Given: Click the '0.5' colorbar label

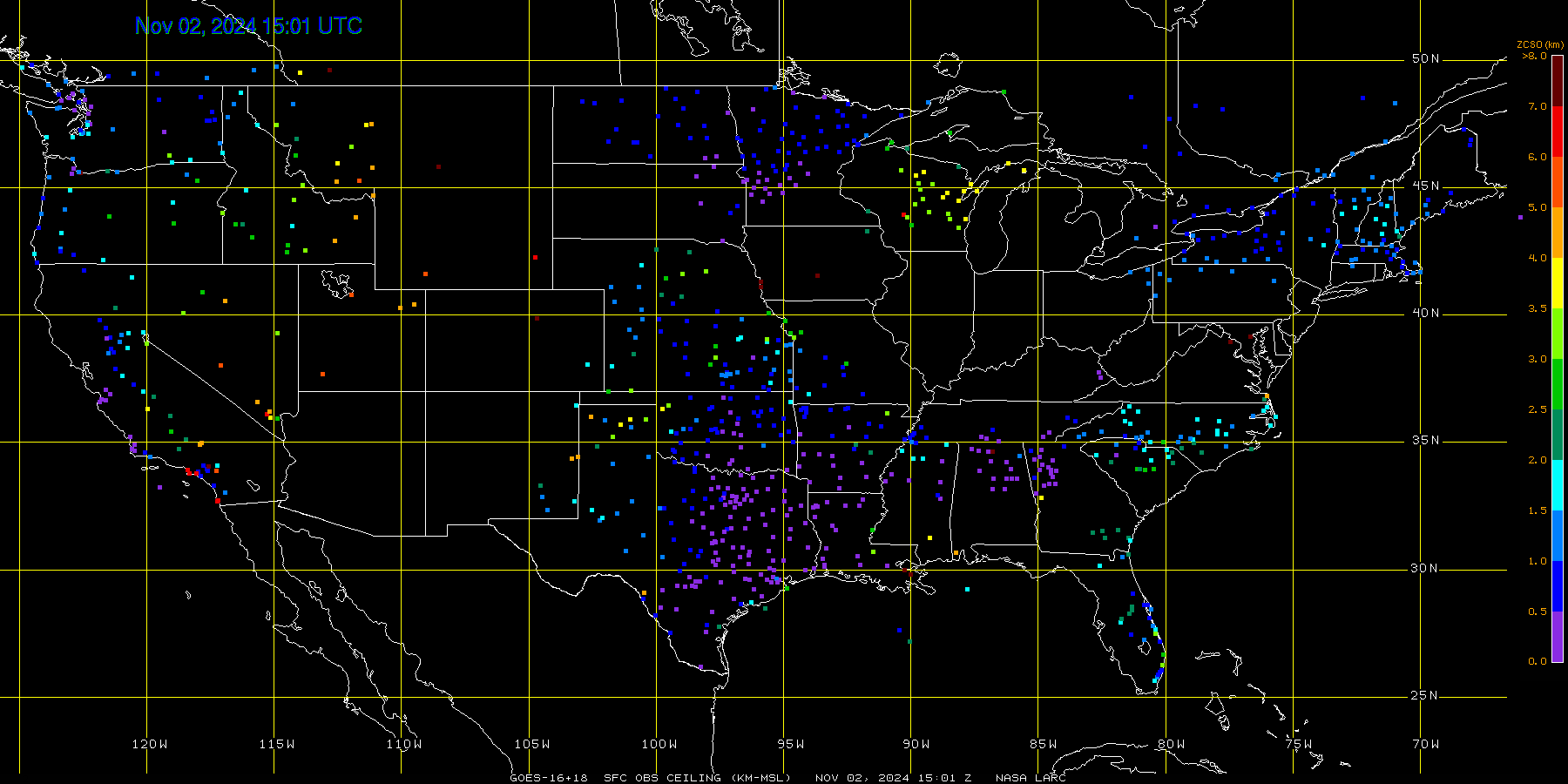Looking at the screenshot, I should coord(1538,612).
